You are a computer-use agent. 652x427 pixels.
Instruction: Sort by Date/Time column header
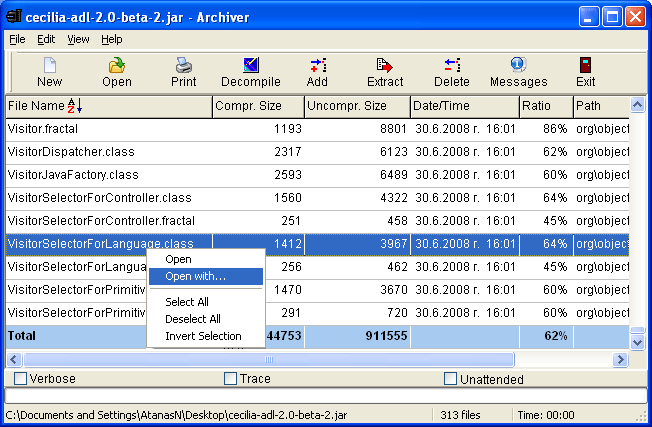(465, 106)
